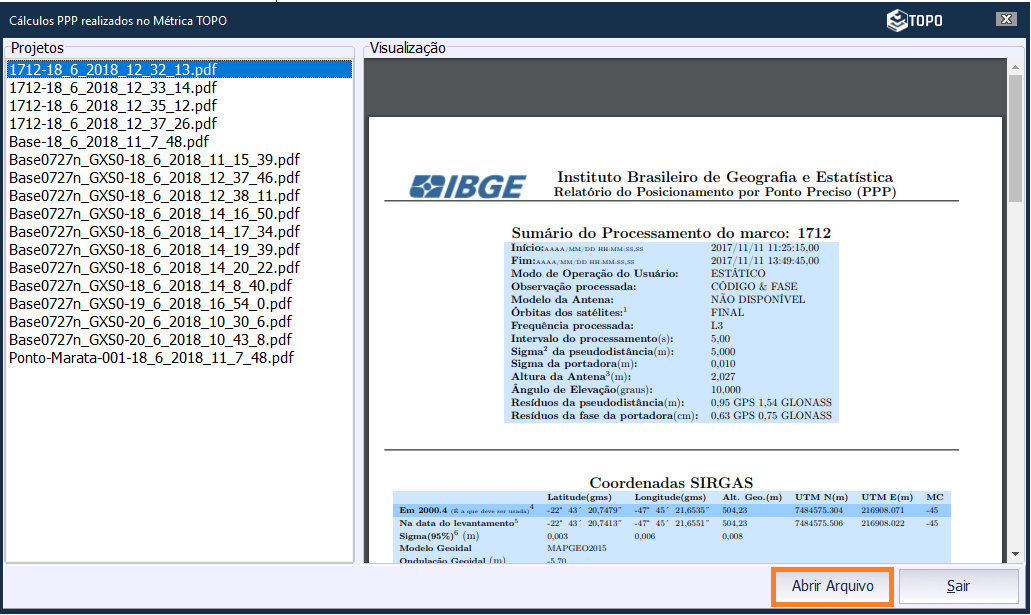Choose 1712-18_6_2018_12_35_12.pdf from Projetos
The height and width of the screenshot is (615, 1031).
pos(113,106)
